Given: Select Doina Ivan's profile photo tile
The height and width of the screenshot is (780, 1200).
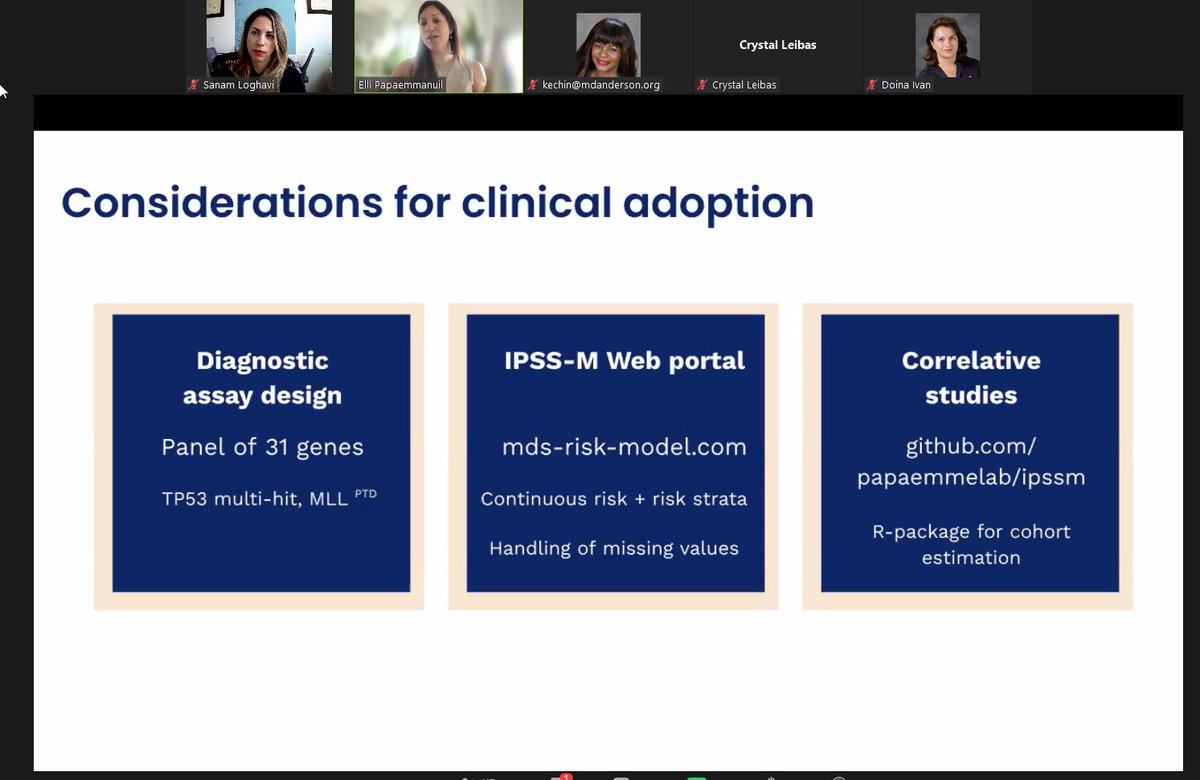Looking at the screenshot, I should point(947,45).
